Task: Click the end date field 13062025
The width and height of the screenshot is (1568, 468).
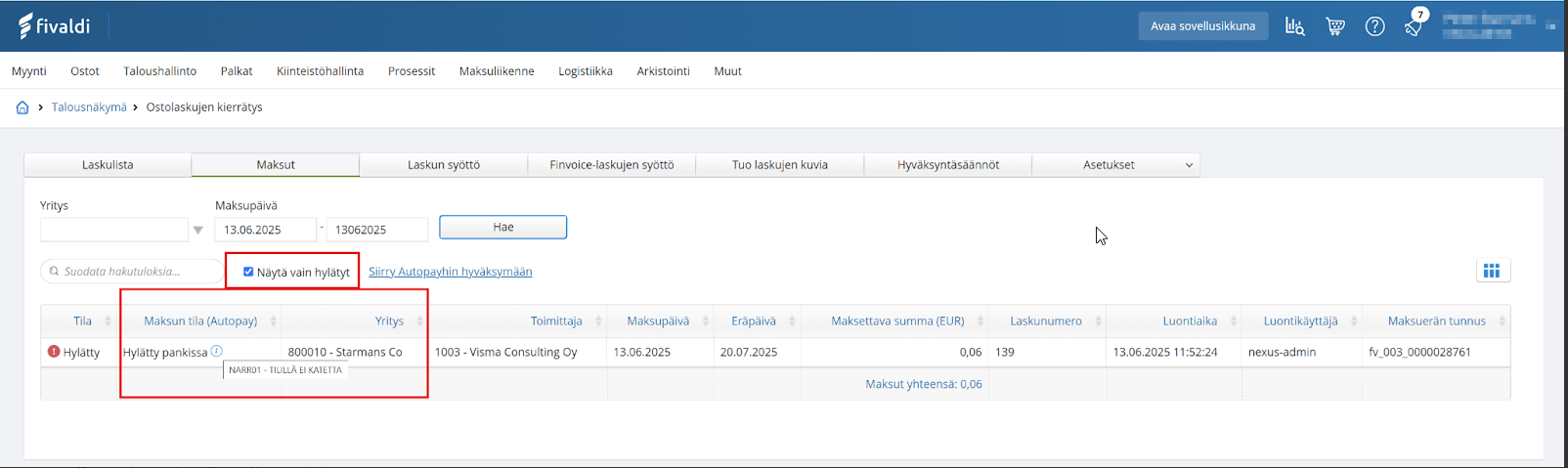Action: coord(377,230)
